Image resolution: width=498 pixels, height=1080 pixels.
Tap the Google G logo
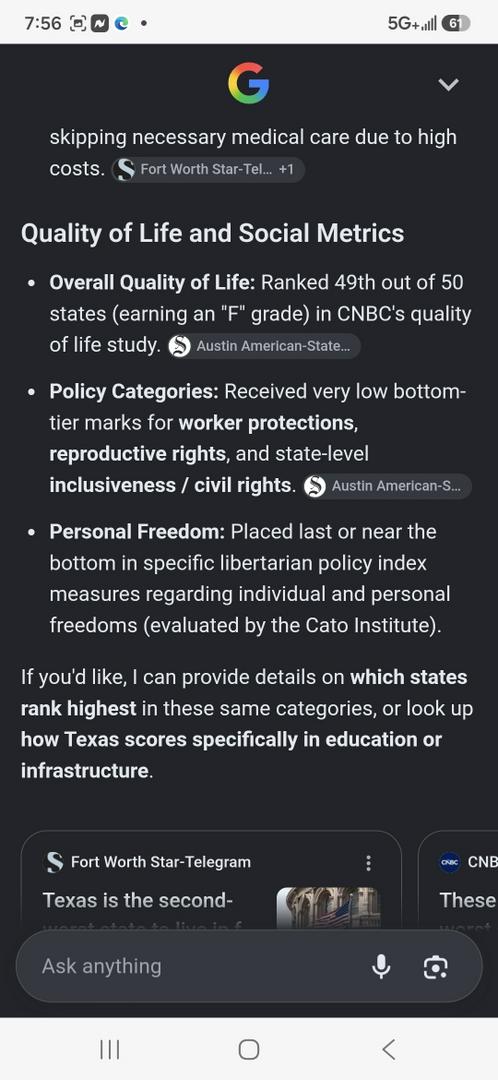(248, 83)
